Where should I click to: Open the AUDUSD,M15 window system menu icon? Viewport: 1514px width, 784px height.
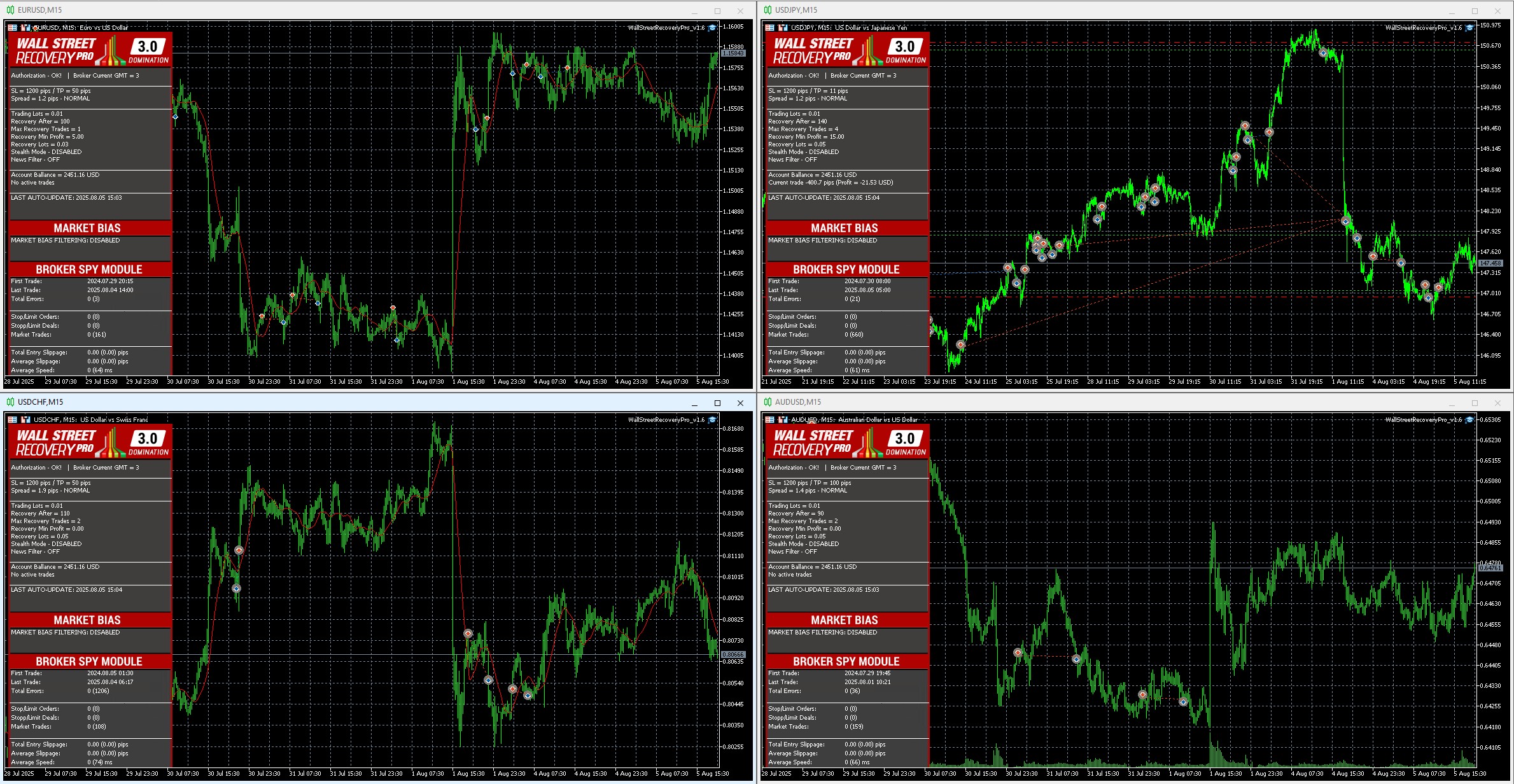768,402
